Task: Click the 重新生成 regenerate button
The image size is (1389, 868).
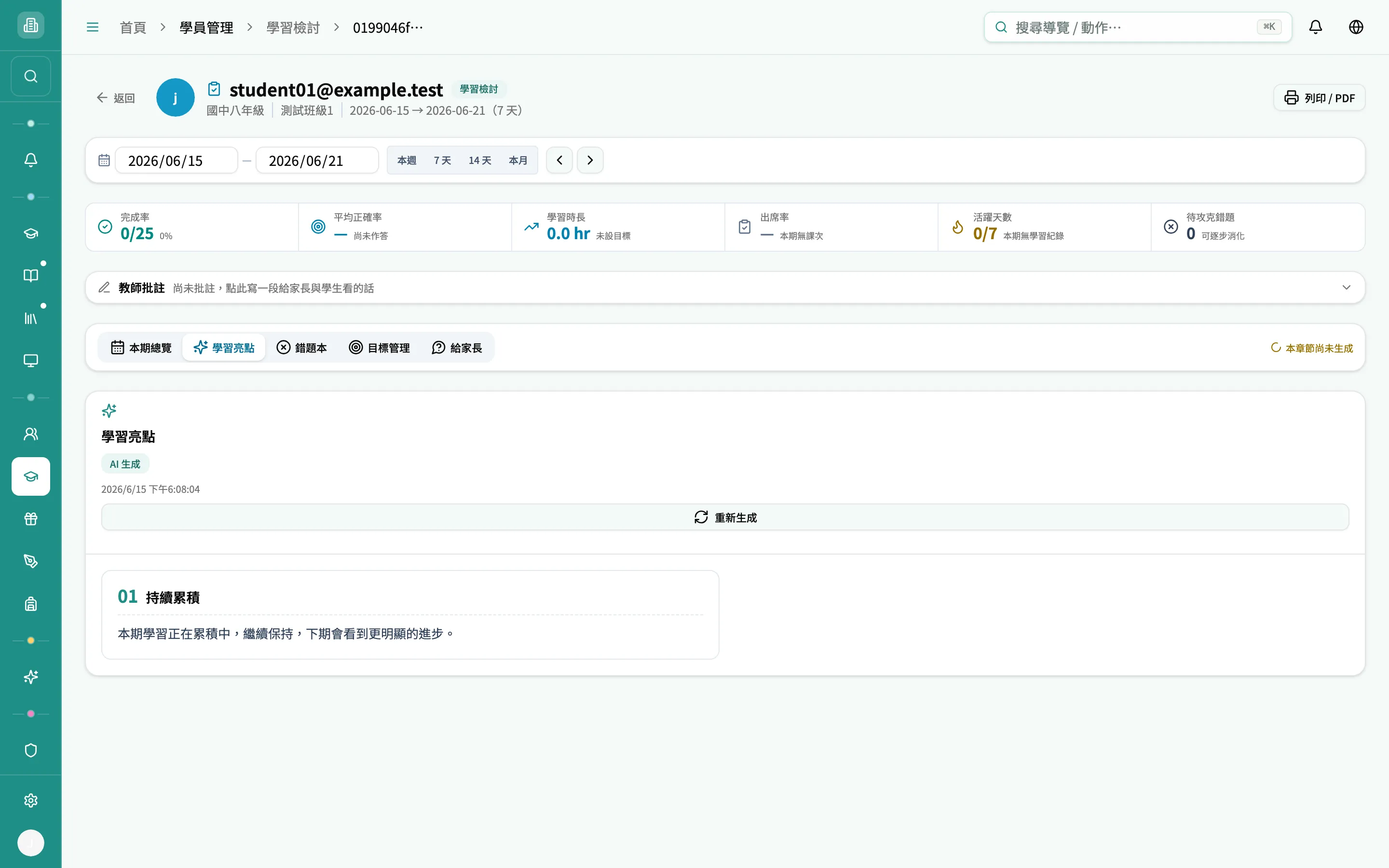Action: 725,517
